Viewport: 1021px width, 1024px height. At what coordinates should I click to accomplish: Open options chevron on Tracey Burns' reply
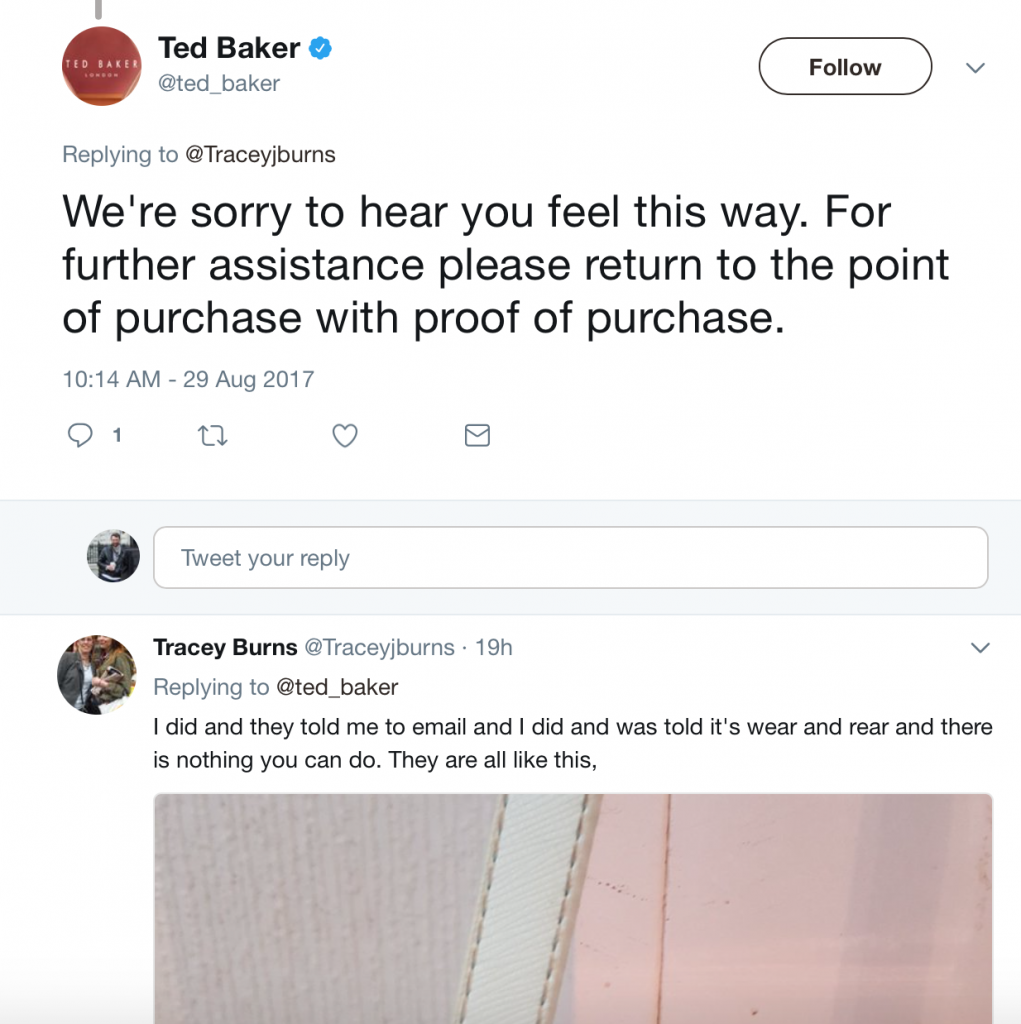coord(980,648)
